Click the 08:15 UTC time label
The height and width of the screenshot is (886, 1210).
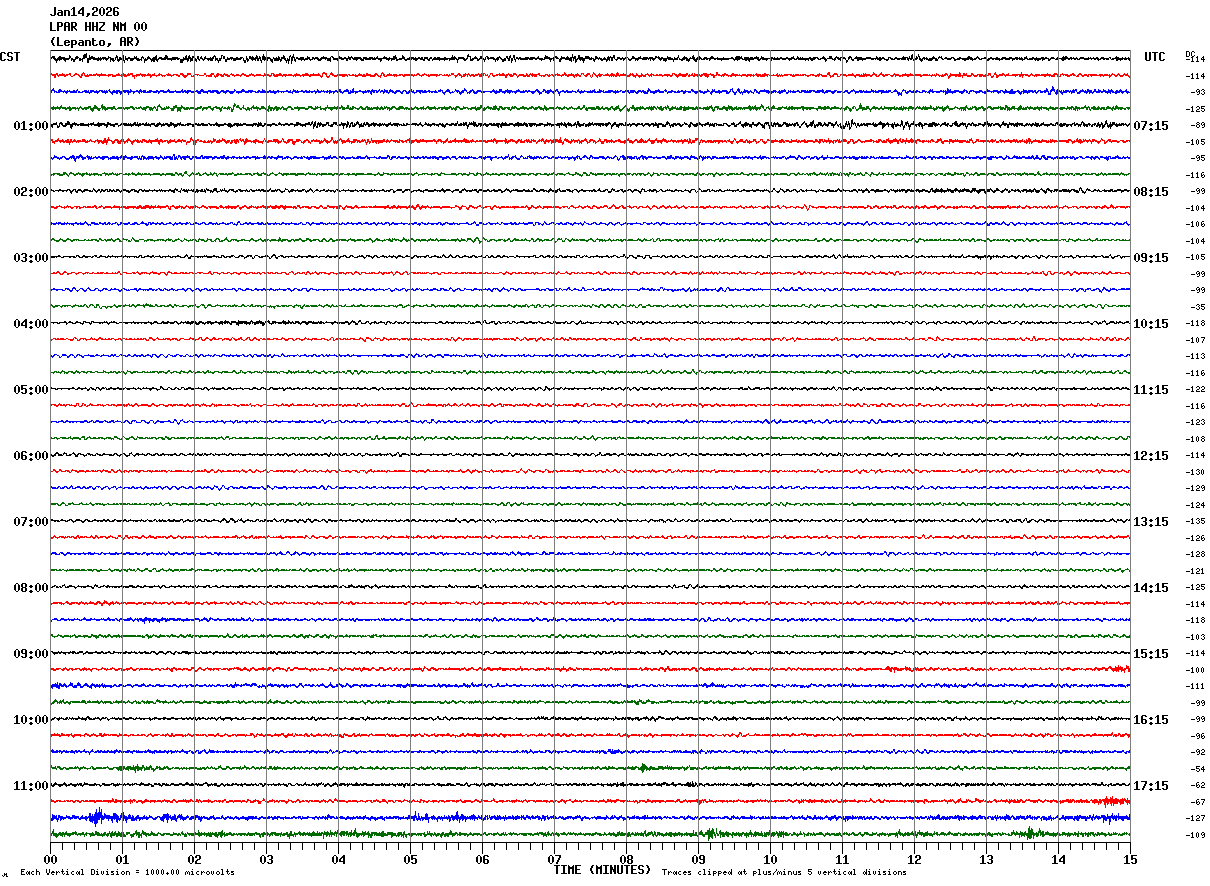1151,192
